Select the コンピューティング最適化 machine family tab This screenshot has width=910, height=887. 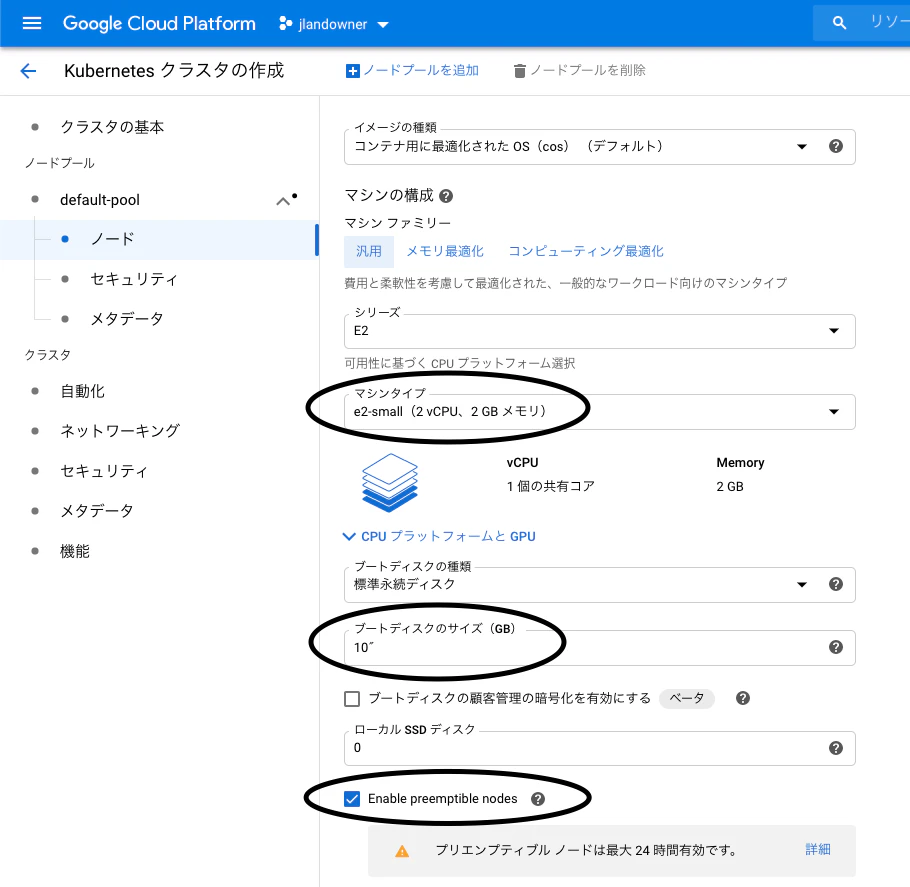click(586, 251)
